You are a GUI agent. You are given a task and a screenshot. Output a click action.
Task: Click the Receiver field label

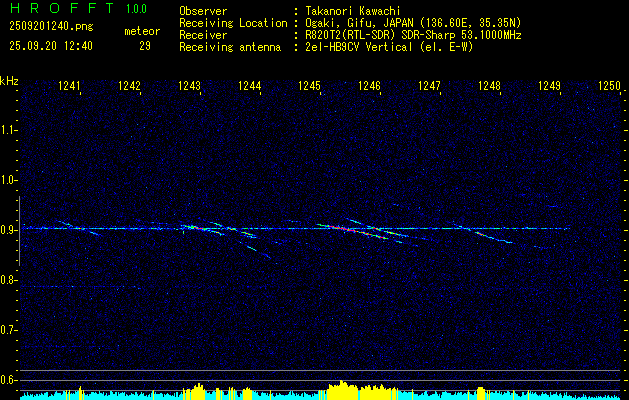203,35
